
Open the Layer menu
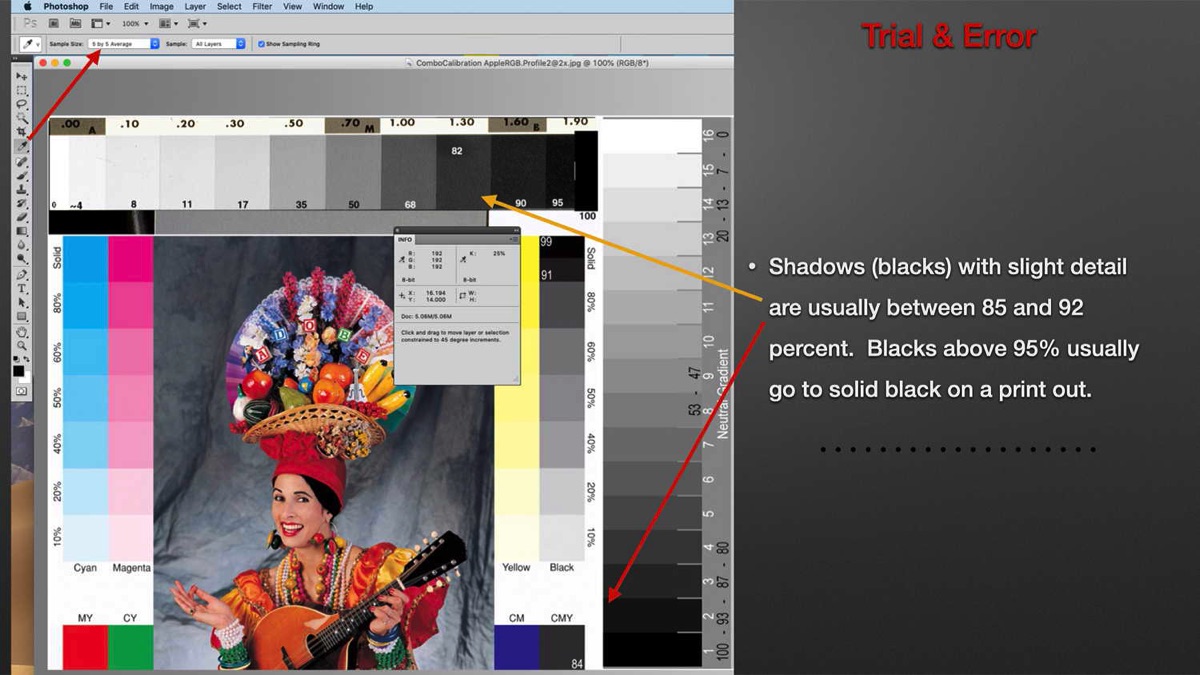point(195,6)
